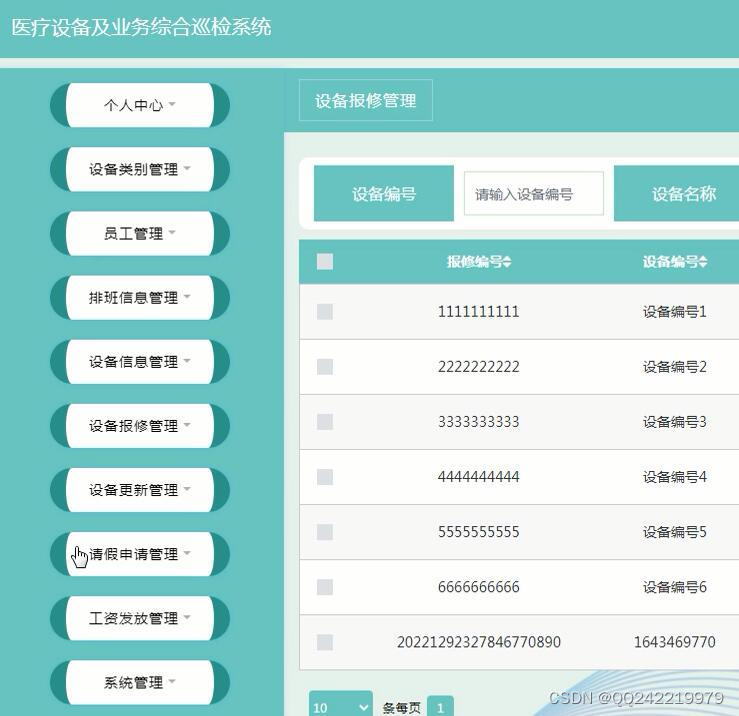739x716 pixels.
Task: Open the 个人中心 sidebar menu
Action: [140, 105]
